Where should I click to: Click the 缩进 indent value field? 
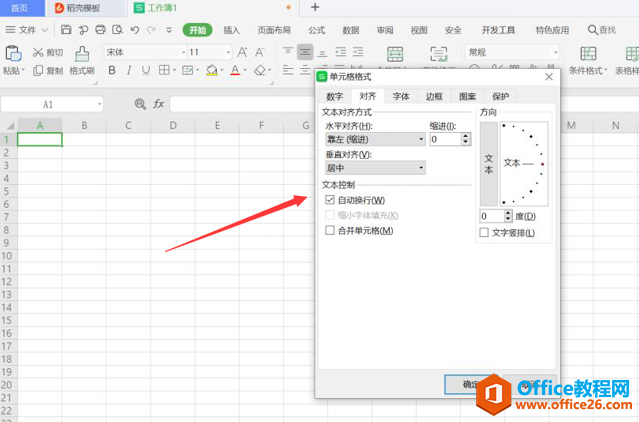(x=445, y=139)
